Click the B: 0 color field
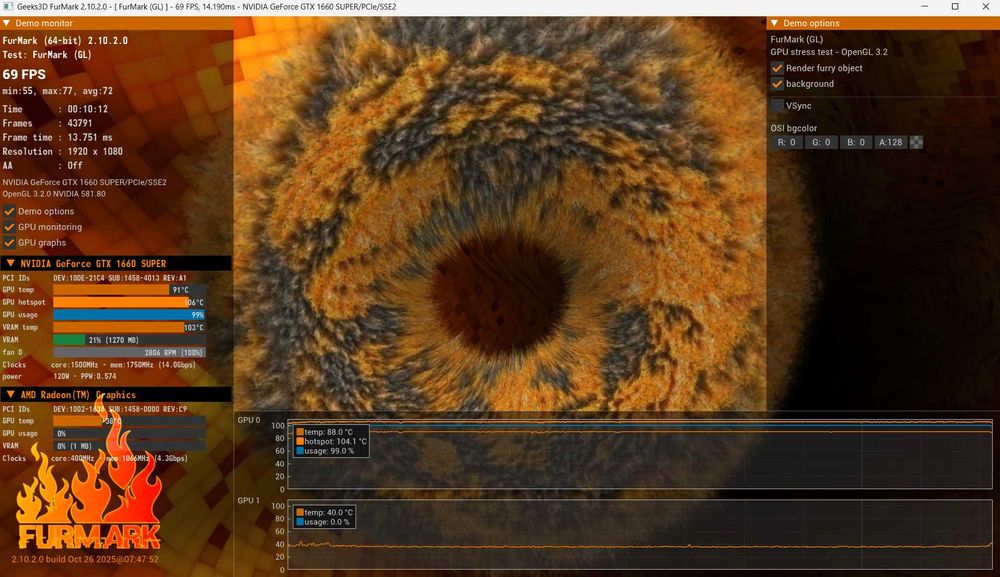The width and height of the screenshot is (1000, 577). tap(856, 142)
